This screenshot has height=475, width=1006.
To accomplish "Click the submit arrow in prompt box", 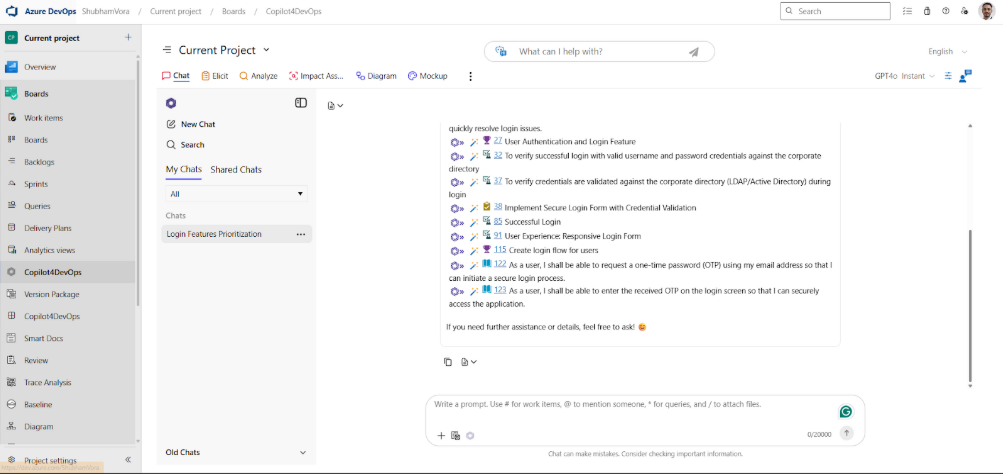I will pos(847,433).
